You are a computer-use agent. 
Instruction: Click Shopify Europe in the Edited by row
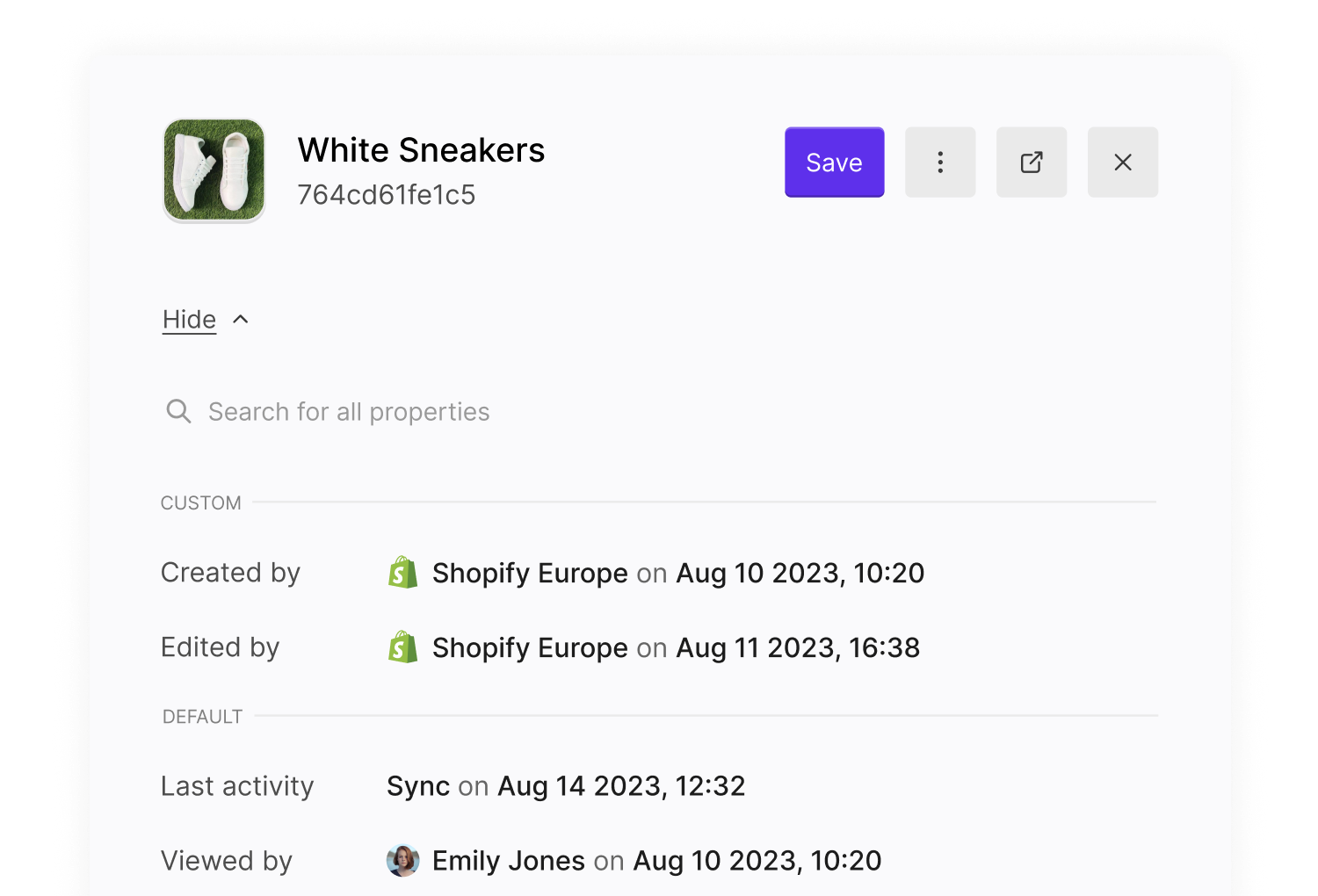coord(530,648)
